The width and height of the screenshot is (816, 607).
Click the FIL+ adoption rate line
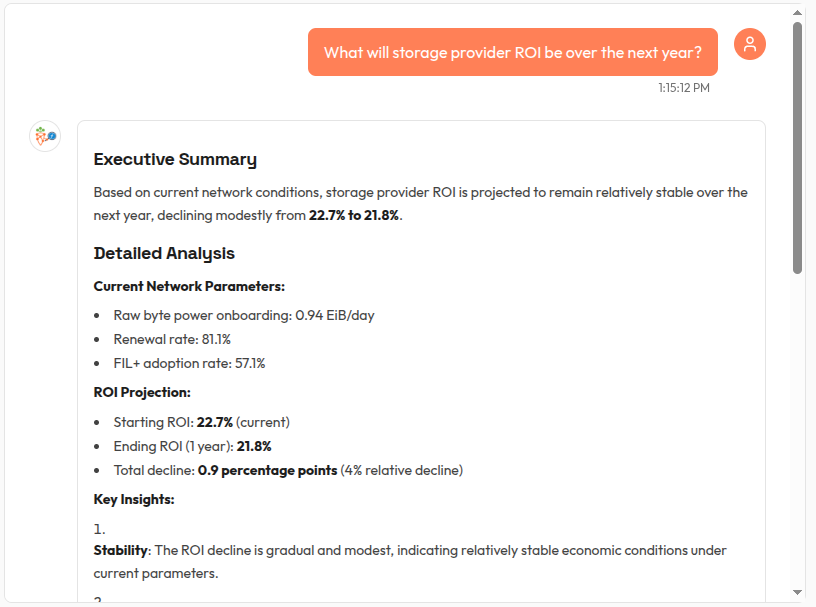click(189, 363)
